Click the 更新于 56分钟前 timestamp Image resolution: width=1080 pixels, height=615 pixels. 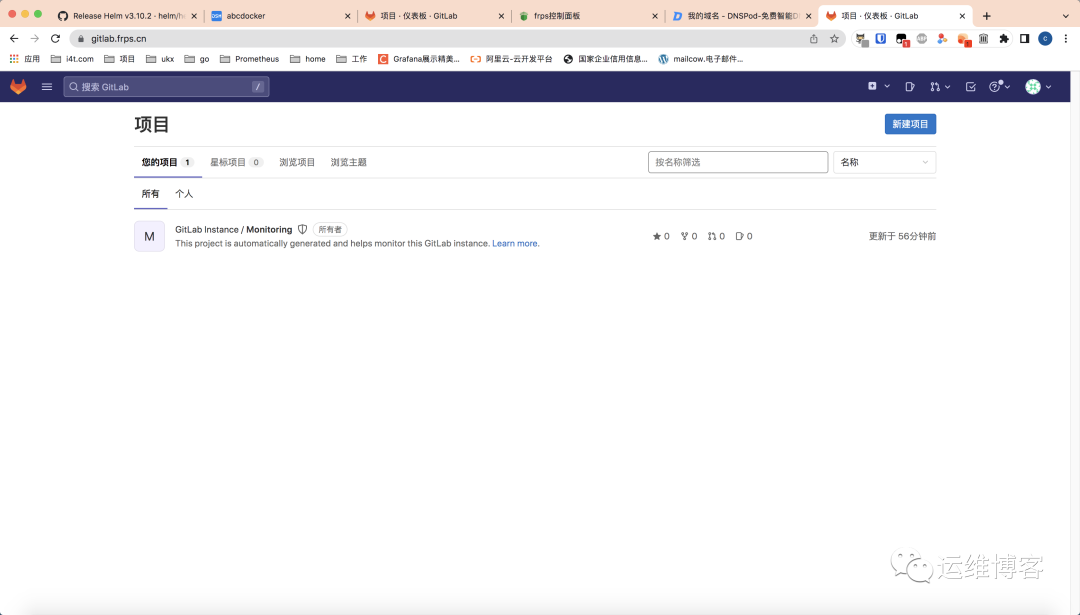pyautogui.click(x=902, y=236)
